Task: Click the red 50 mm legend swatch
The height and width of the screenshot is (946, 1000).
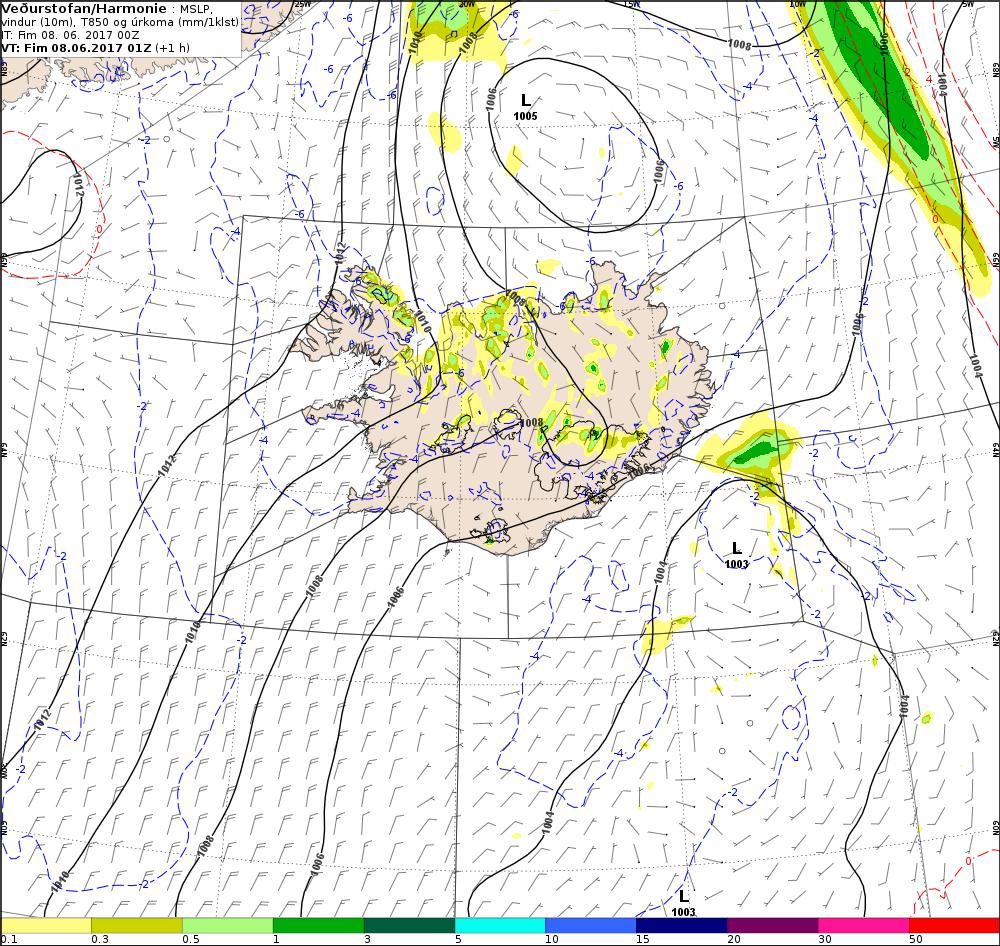Action: click(954, 925)
